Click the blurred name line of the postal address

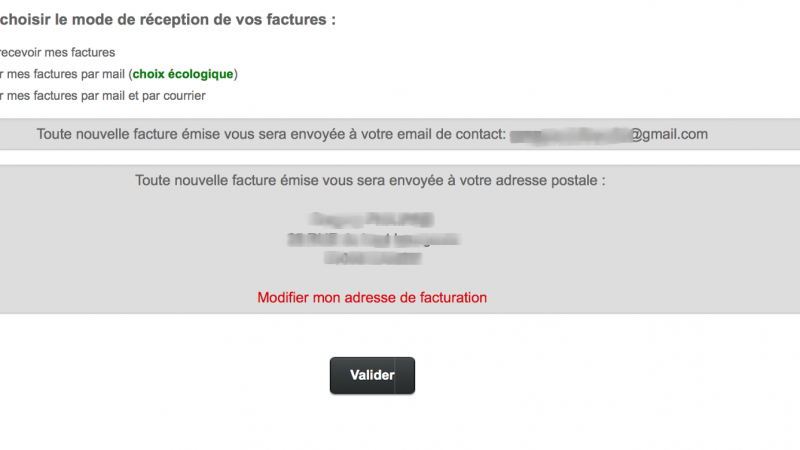tap(373, 219)
